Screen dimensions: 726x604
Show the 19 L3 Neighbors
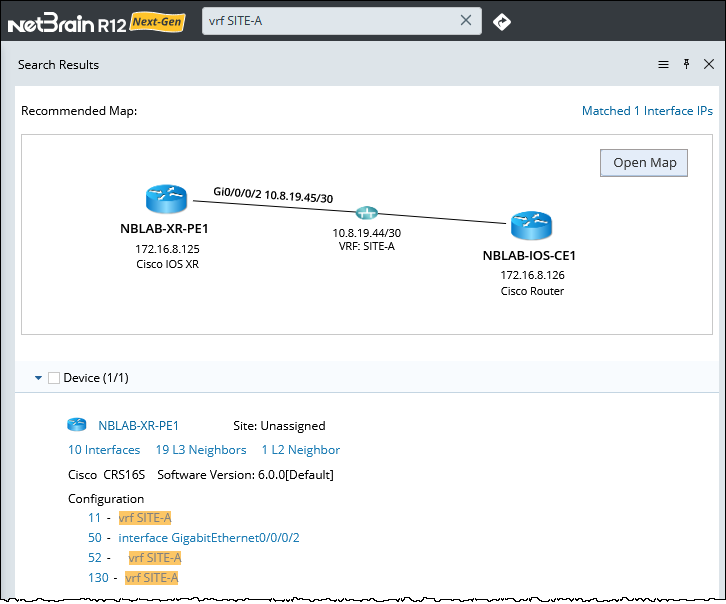pyautogui.click(x=200, y=450)
